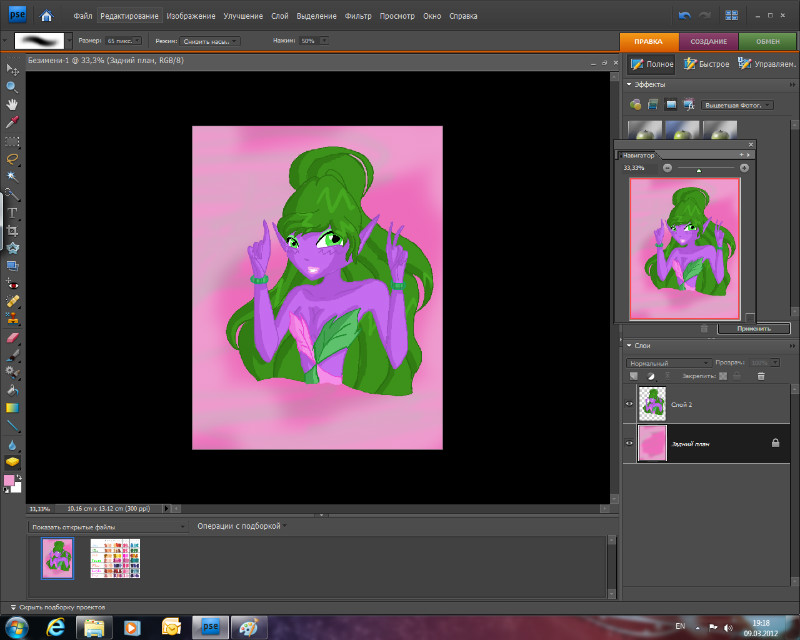This screenshot has width=800, height=640.
Task: Toggle visibility of Задний план layer
Action: click(x=629, y=442)
